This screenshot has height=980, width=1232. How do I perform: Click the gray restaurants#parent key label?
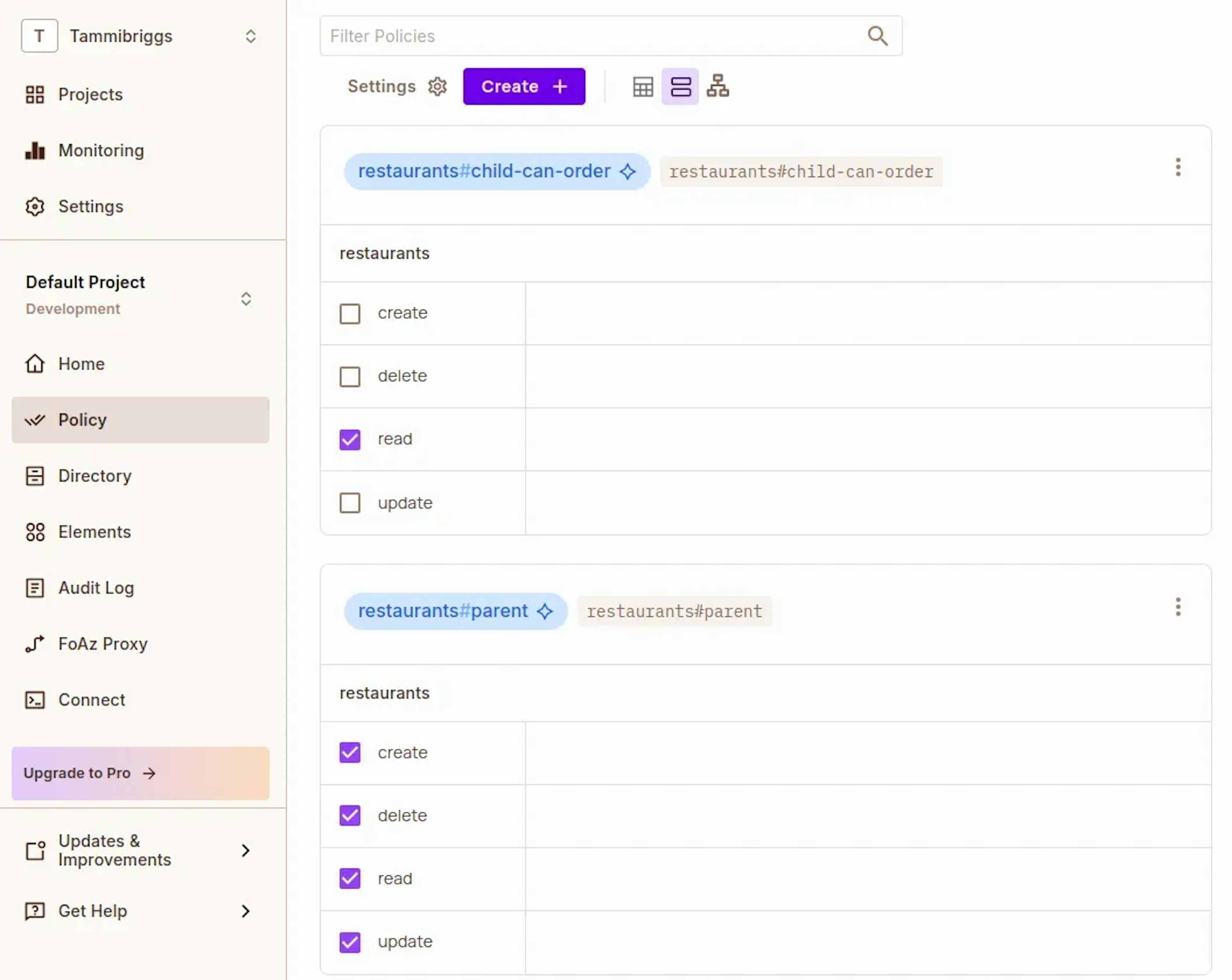click(674, 611)
